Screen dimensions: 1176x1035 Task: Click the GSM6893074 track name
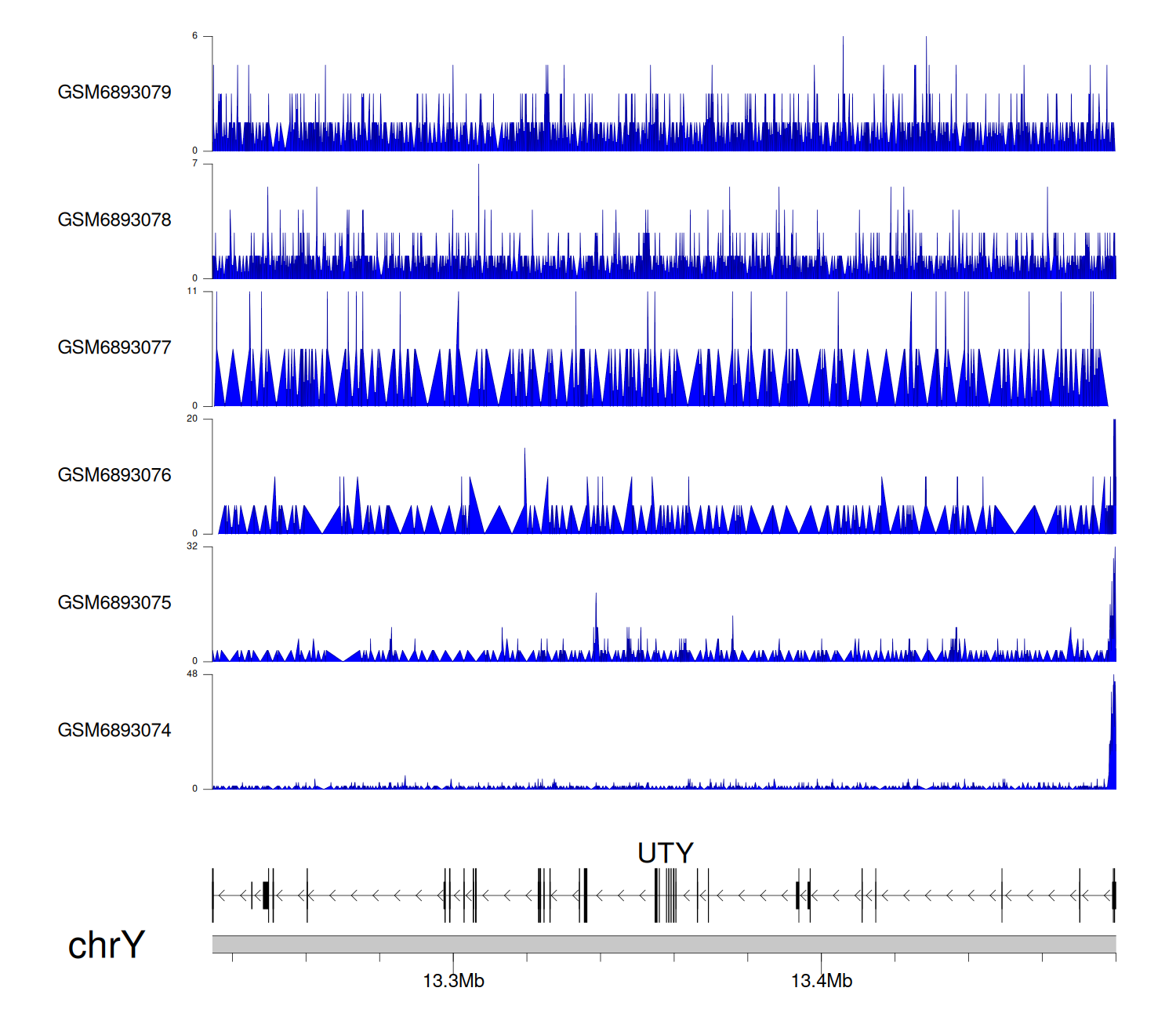coord(114,731)
